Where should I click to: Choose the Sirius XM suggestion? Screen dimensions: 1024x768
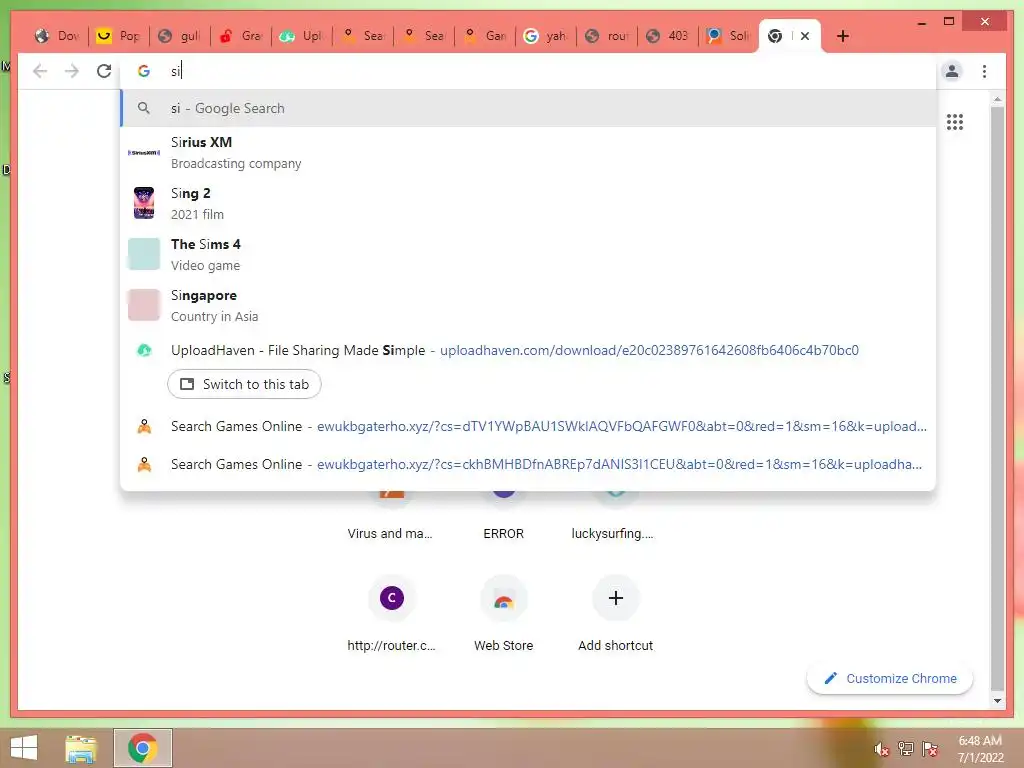click(528, 152)
